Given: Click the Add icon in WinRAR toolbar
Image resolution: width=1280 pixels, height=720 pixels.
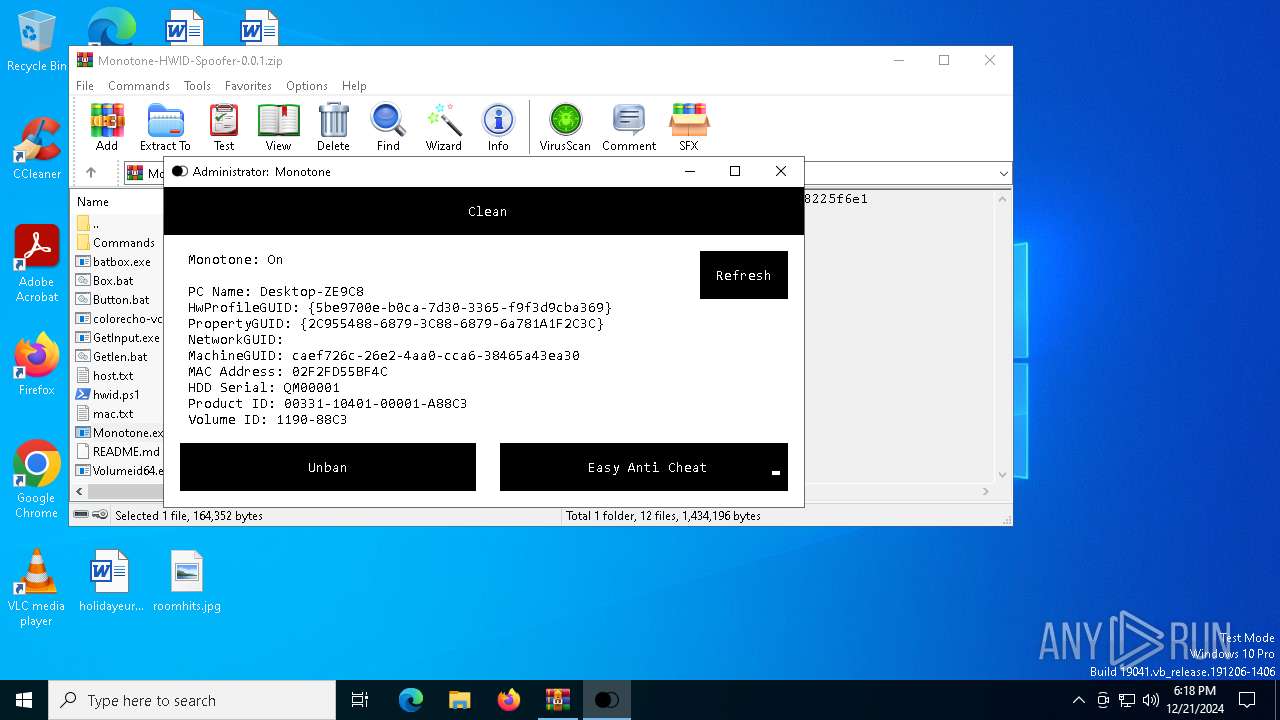Looking at the screenshot, I should point(107,127).
